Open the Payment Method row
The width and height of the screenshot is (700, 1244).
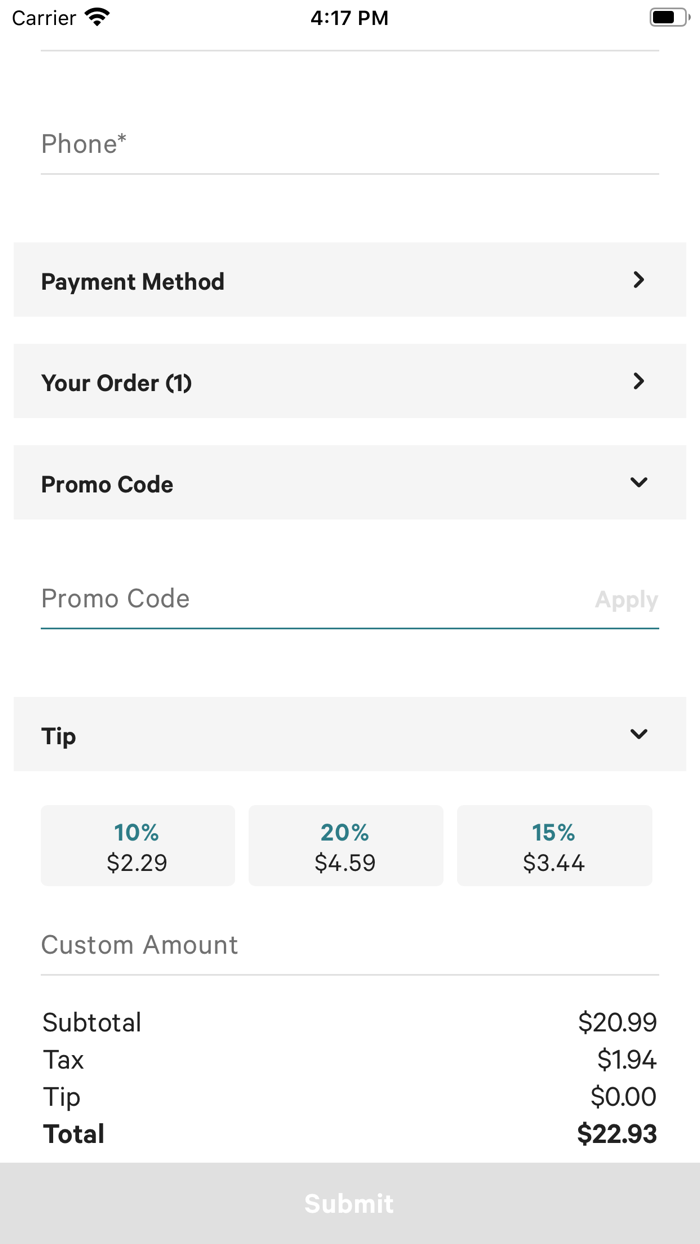(133, 282)
